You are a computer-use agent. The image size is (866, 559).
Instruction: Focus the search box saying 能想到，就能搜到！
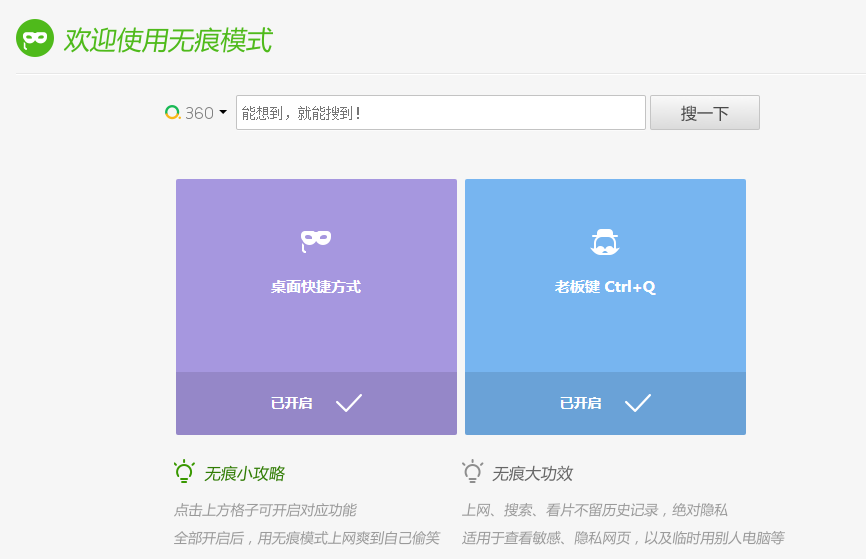pyautogui.click(x=440, y=113)
